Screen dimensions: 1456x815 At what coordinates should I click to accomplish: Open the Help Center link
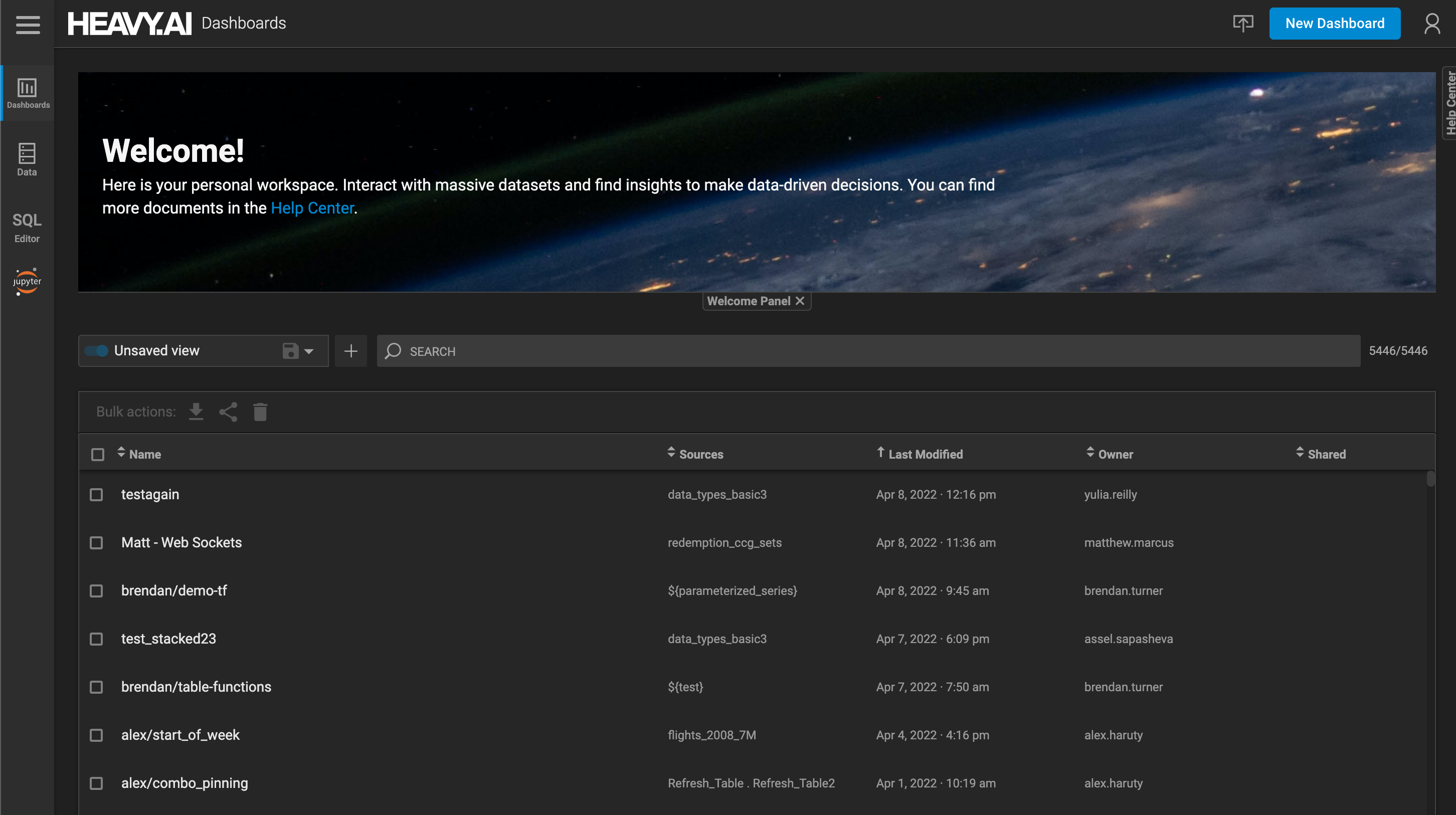(x=312, y=208)
